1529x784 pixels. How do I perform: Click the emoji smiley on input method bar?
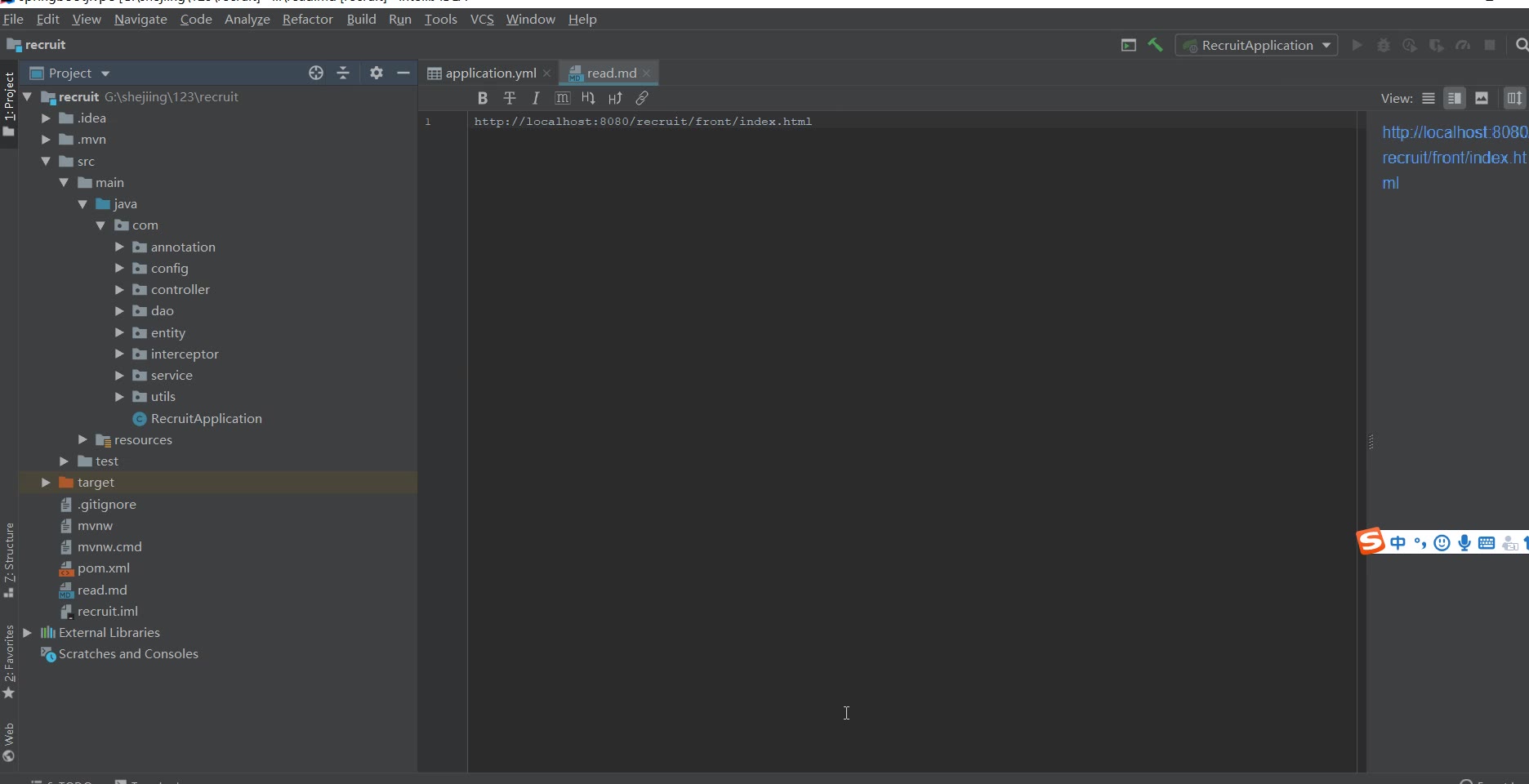tap(1442, 543)
